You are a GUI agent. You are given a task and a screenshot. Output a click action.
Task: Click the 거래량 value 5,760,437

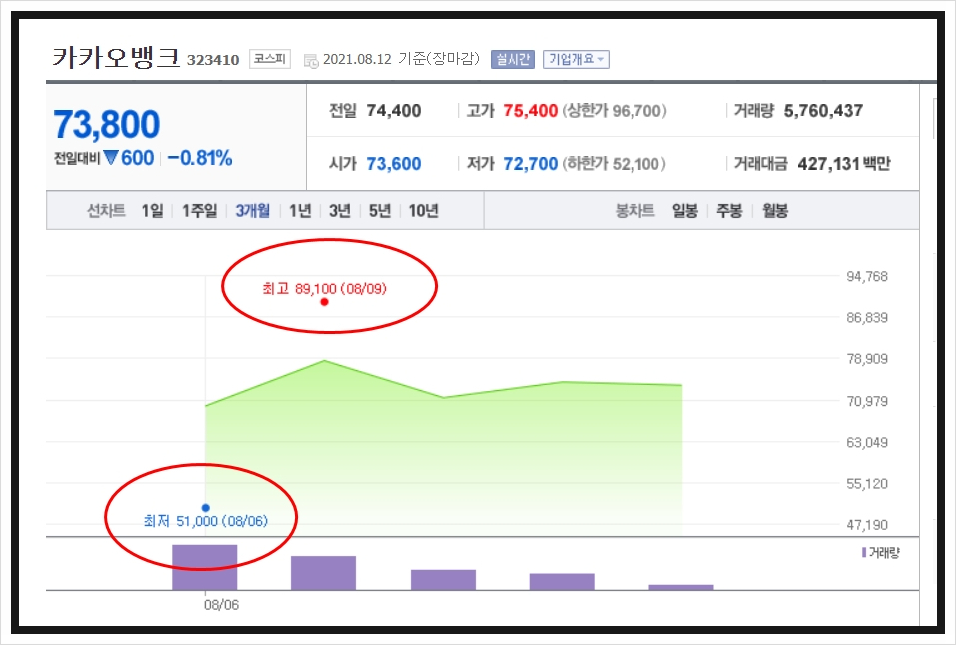coord(823,111)
